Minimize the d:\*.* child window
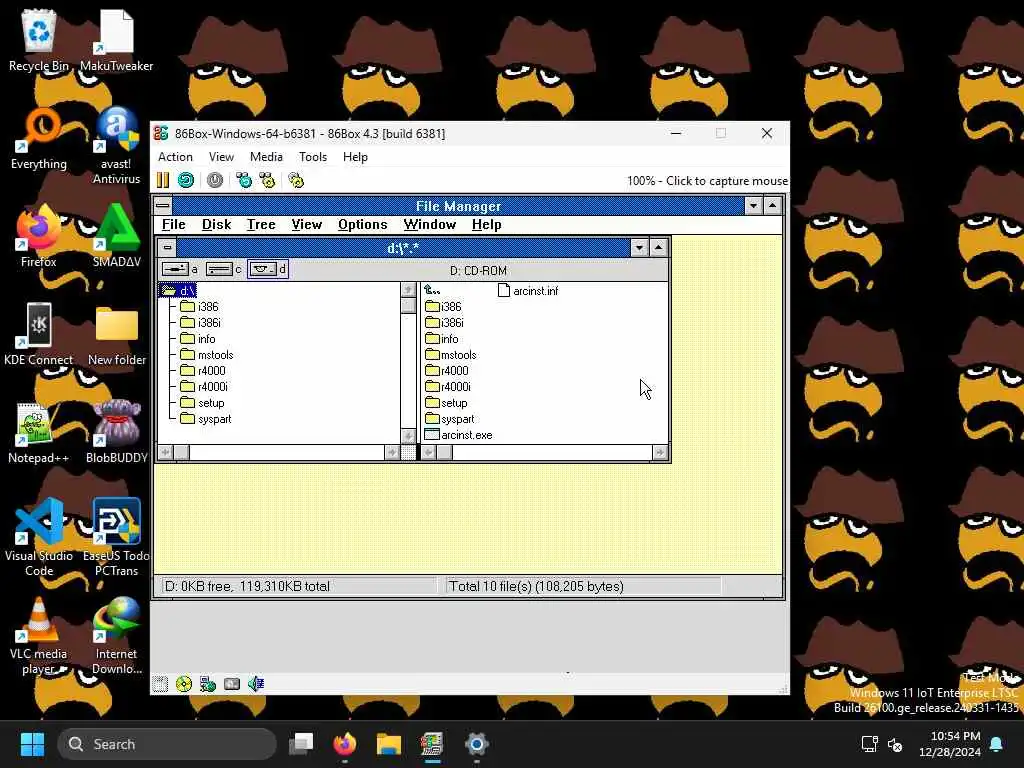 [639, 248]
